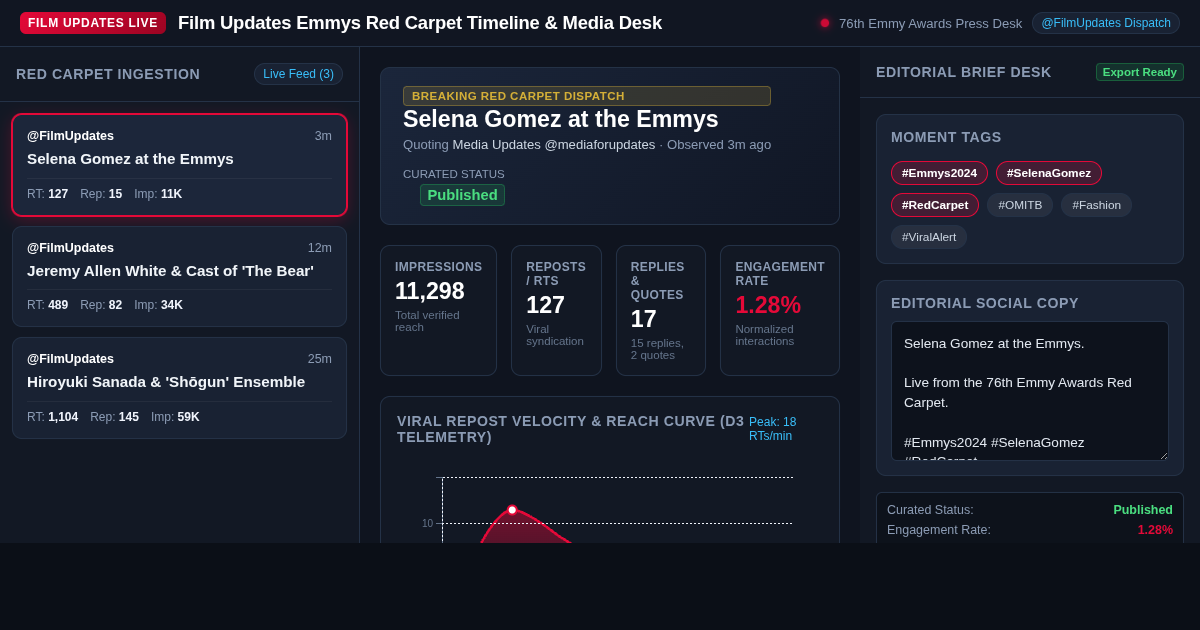This screenshot has width=1200, height=630.
Task: Click the page title Film Updates Emmys Red Carpet Timeline
Action: [x=420, y=23]
